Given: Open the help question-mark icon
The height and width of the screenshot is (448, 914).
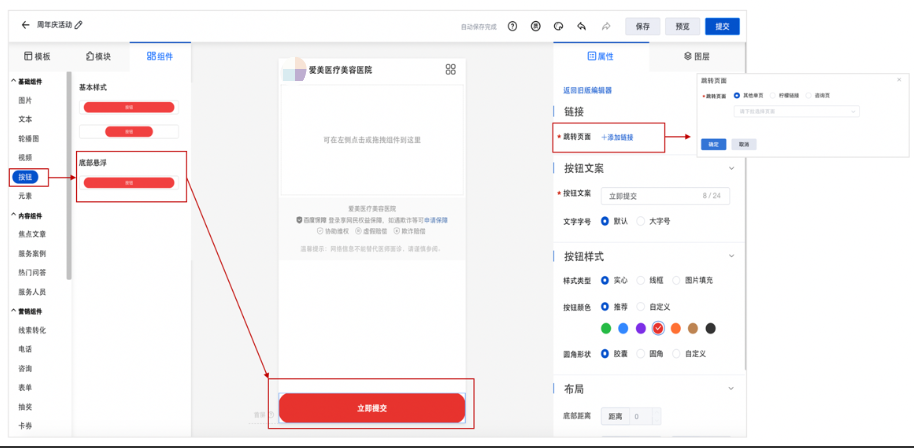Looking at the screenshot, I should tap(512, 26).
